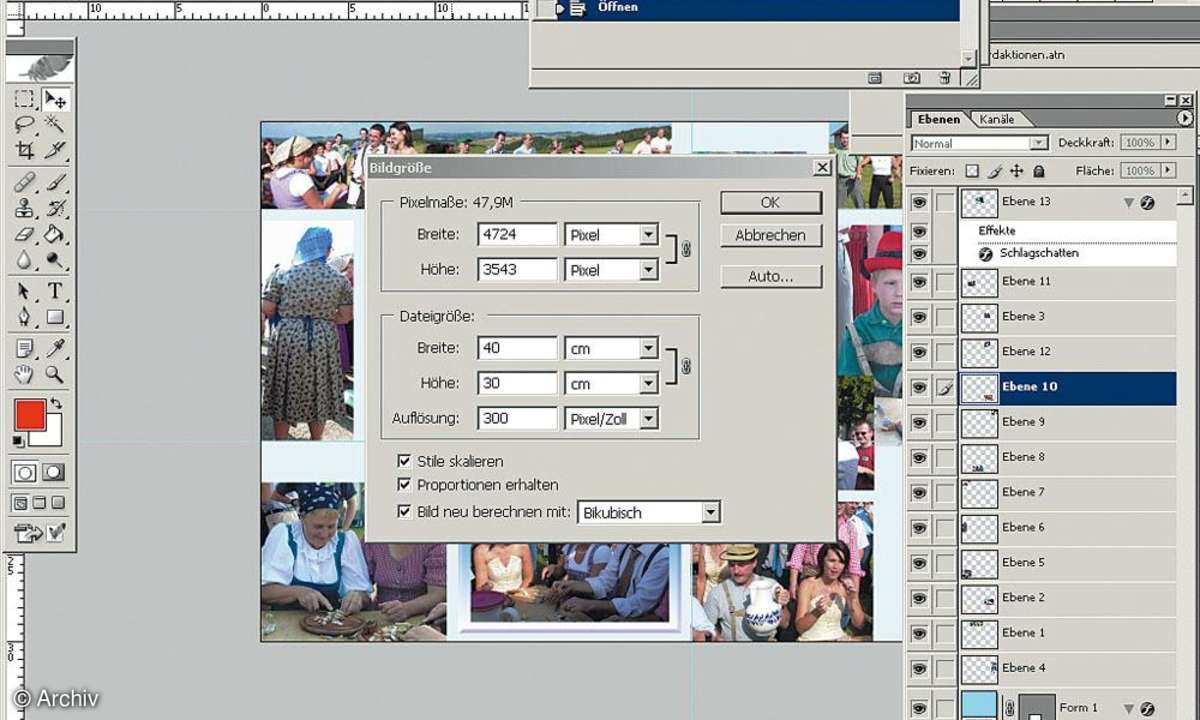
Task: Select the Paint Bucket tool
Action: click(55, 235)
